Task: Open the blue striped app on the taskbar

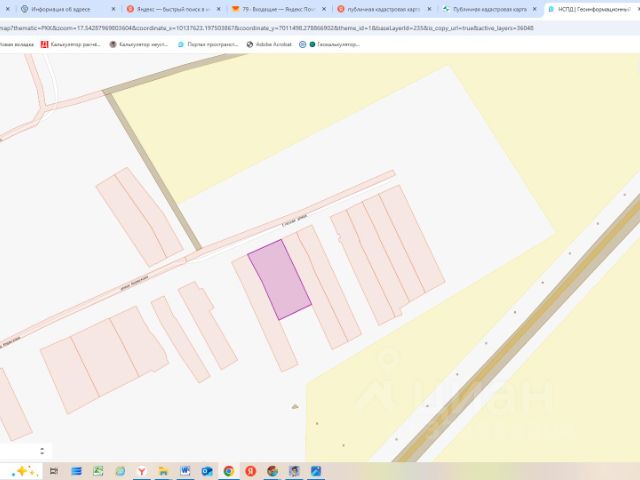Action: pos(76,471)
